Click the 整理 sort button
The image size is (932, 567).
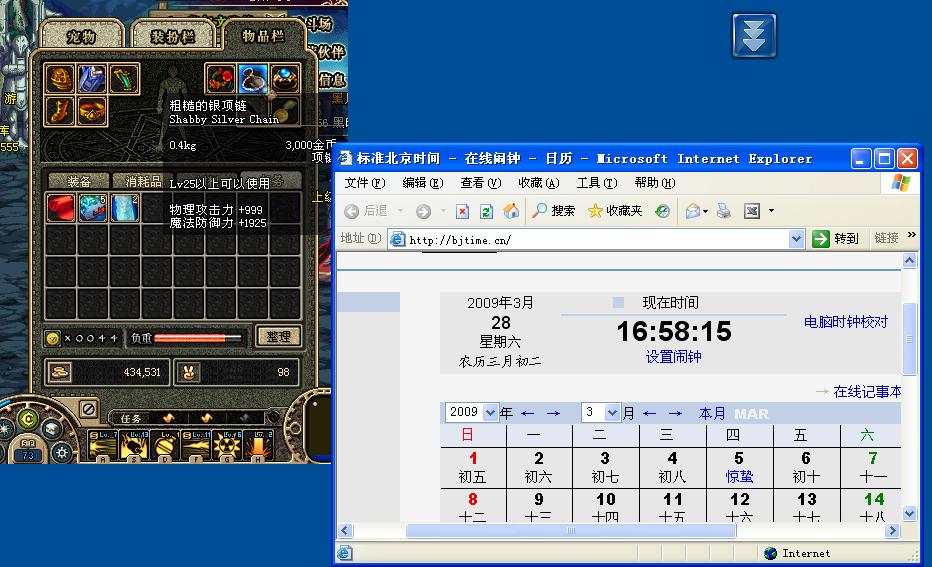pos(278,336)
